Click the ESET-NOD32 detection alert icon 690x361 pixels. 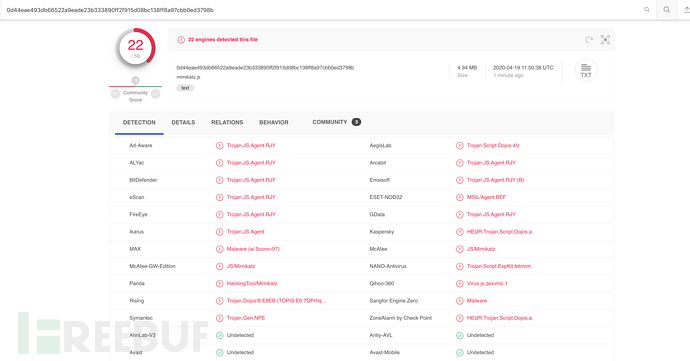click(x=460, y=197)
